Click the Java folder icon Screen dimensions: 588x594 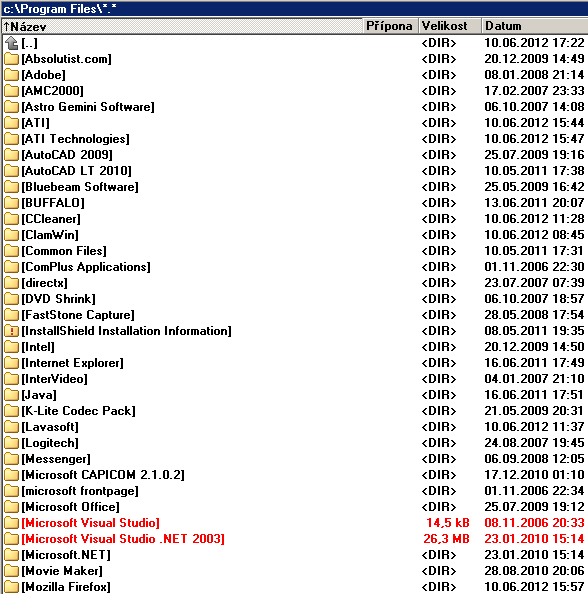[x=12, y=395]
